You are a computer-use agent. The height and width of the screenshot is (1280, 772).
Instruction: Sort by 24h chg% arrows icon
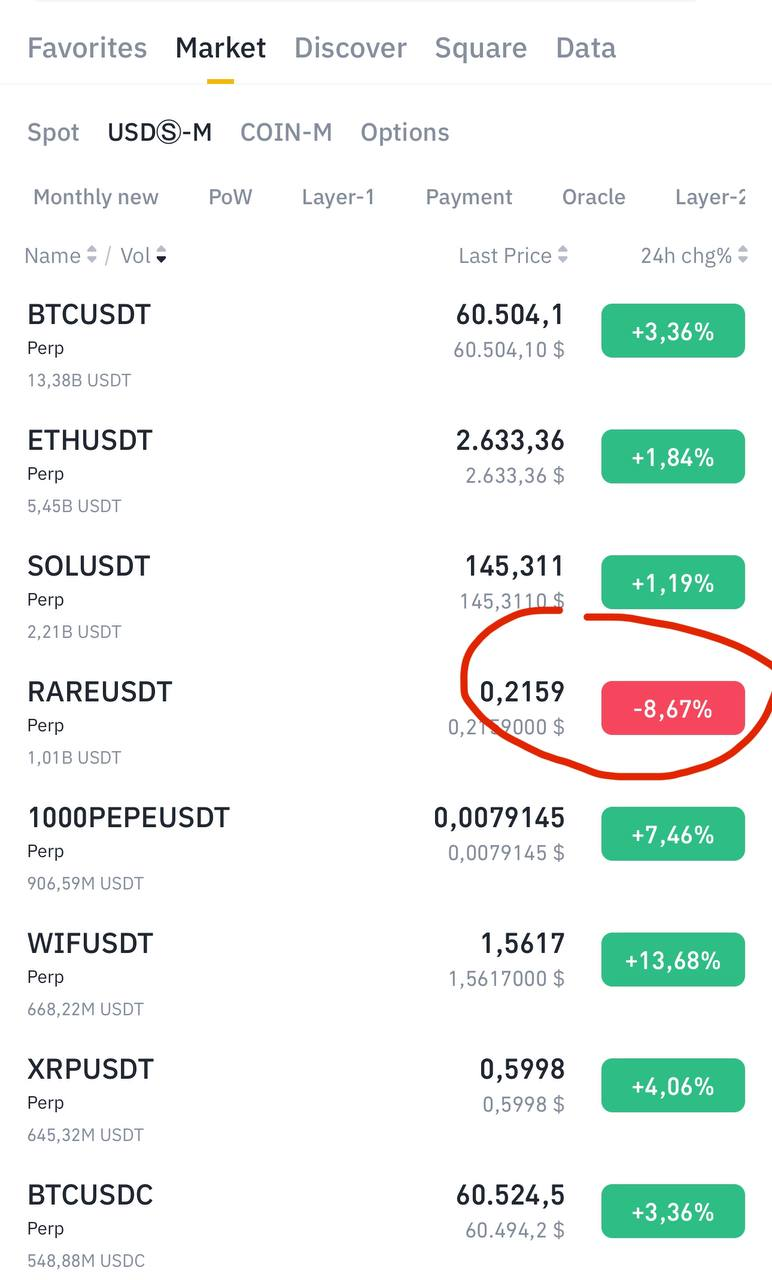click(x=743, y=256)
